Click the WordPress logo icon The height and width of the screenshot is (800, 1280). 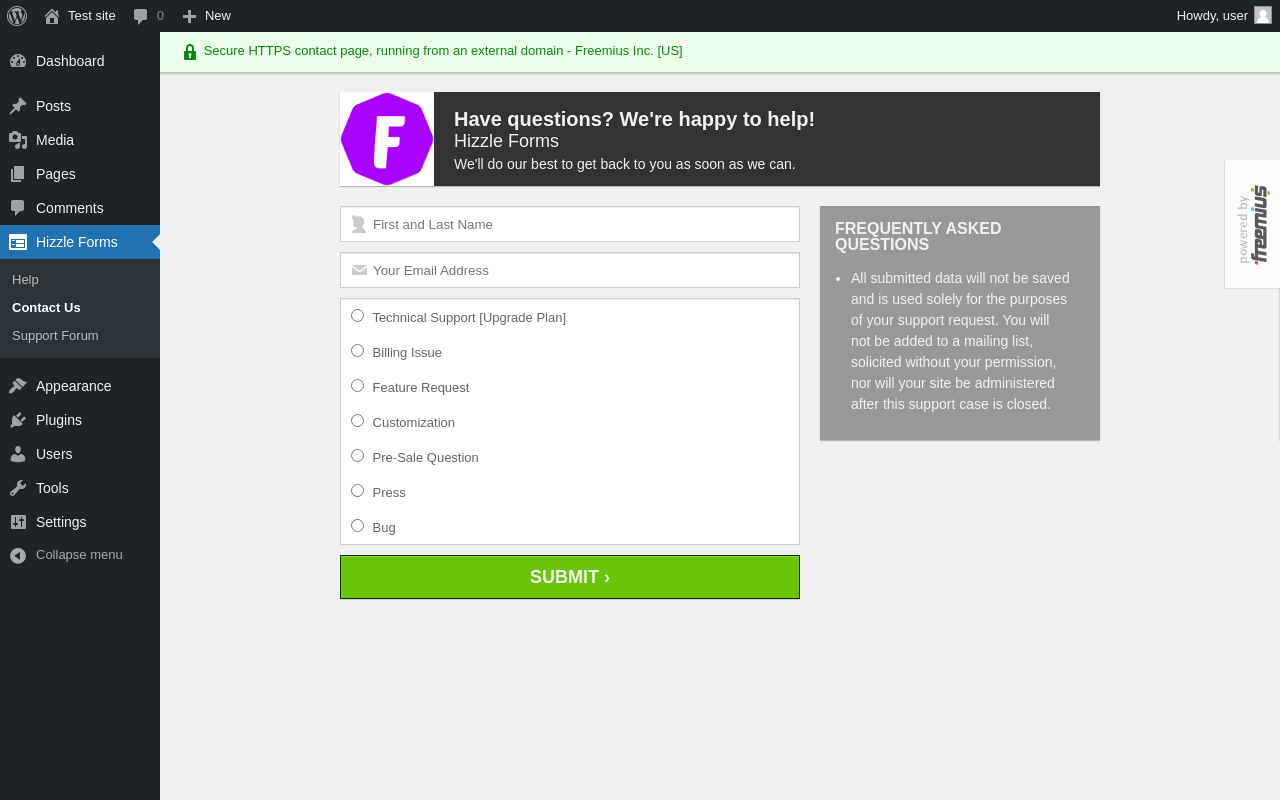click(x=17, y=16)
